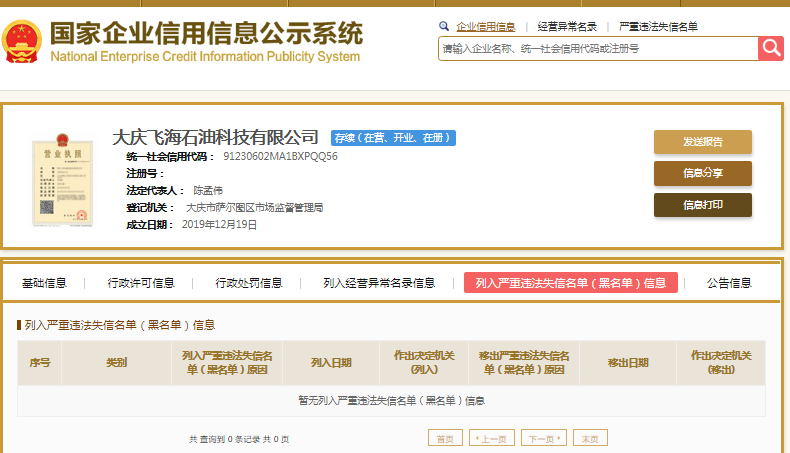Click registration authority 大庆市萨尔图区市场监督管理局

(x=254, y=208)
